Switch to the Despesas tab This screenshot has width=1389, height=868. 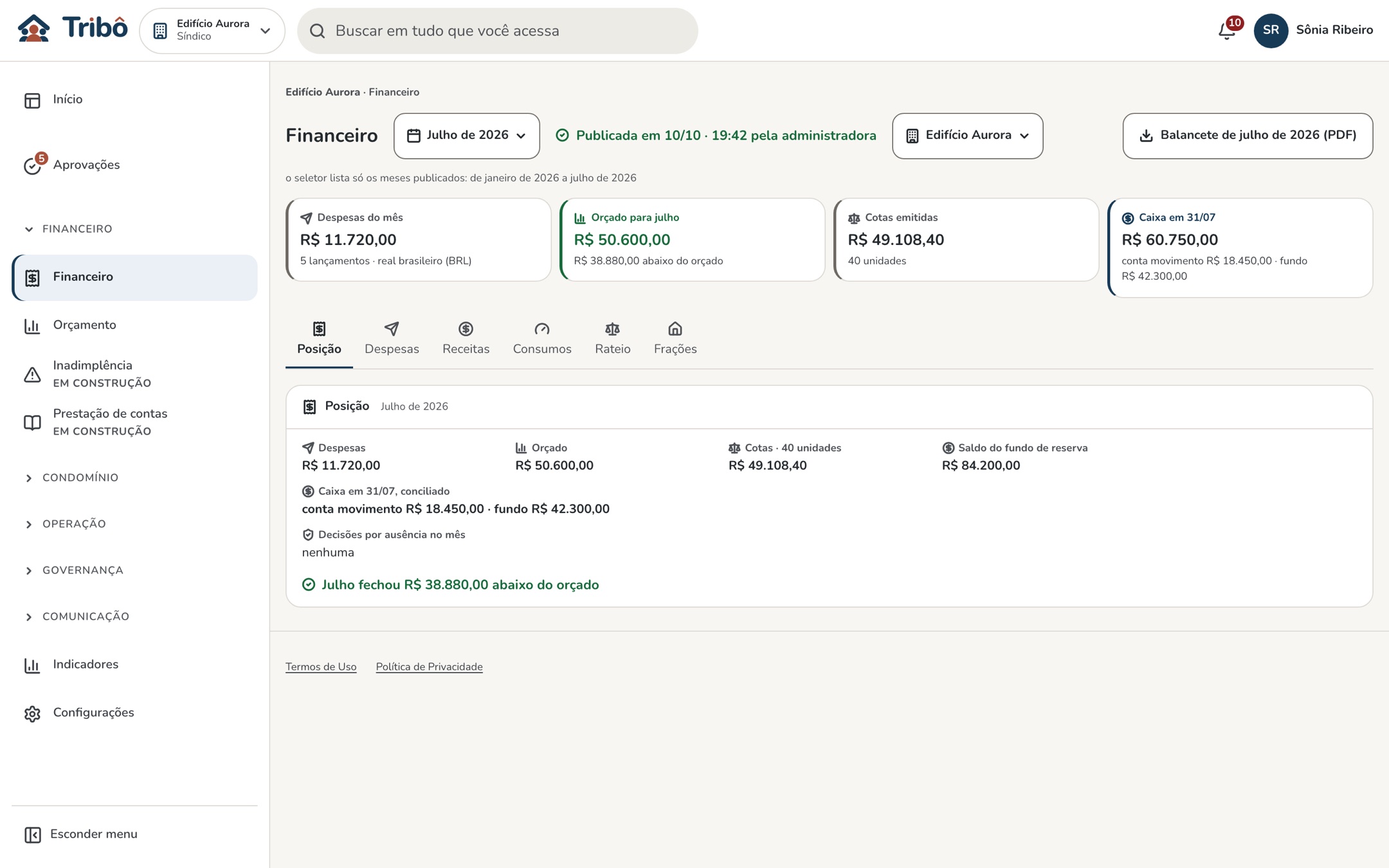[x=392, y=339]
